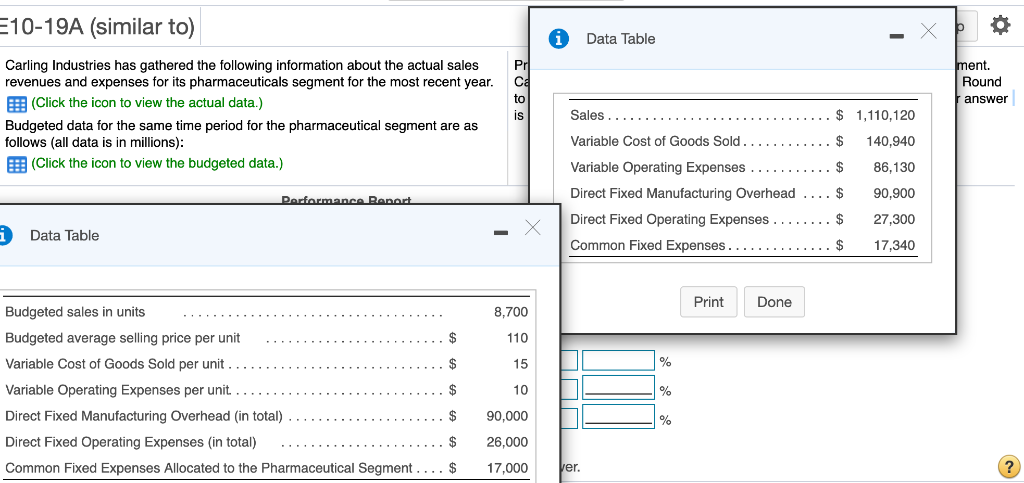Select Variable Operating Expenses per unit value 10
The image size is (1024, 483).
coord(520,390)
